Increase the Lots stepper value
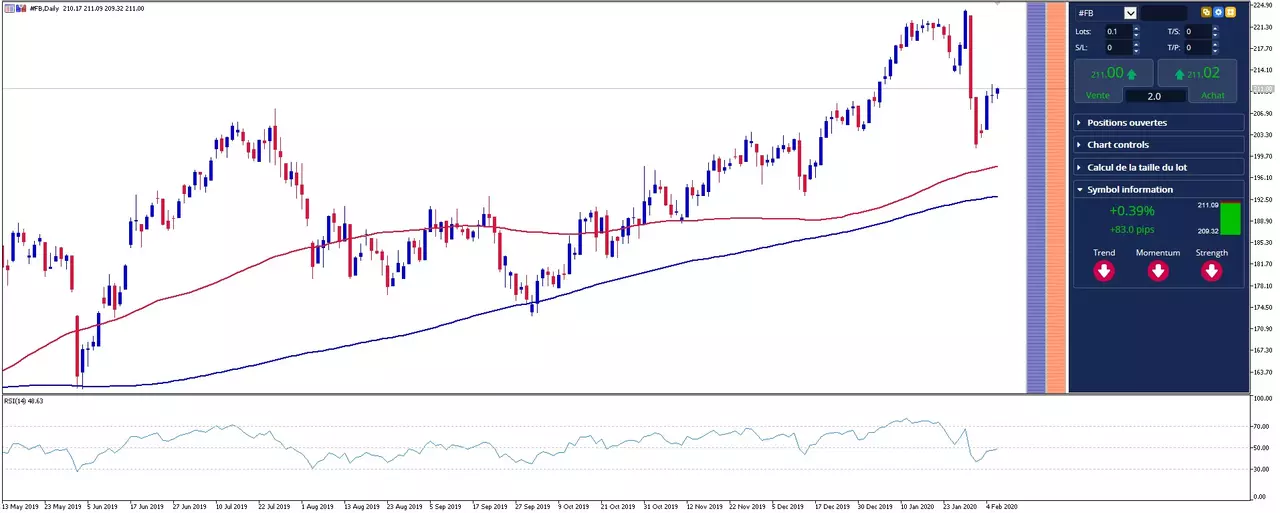 tap(1136, 28)
